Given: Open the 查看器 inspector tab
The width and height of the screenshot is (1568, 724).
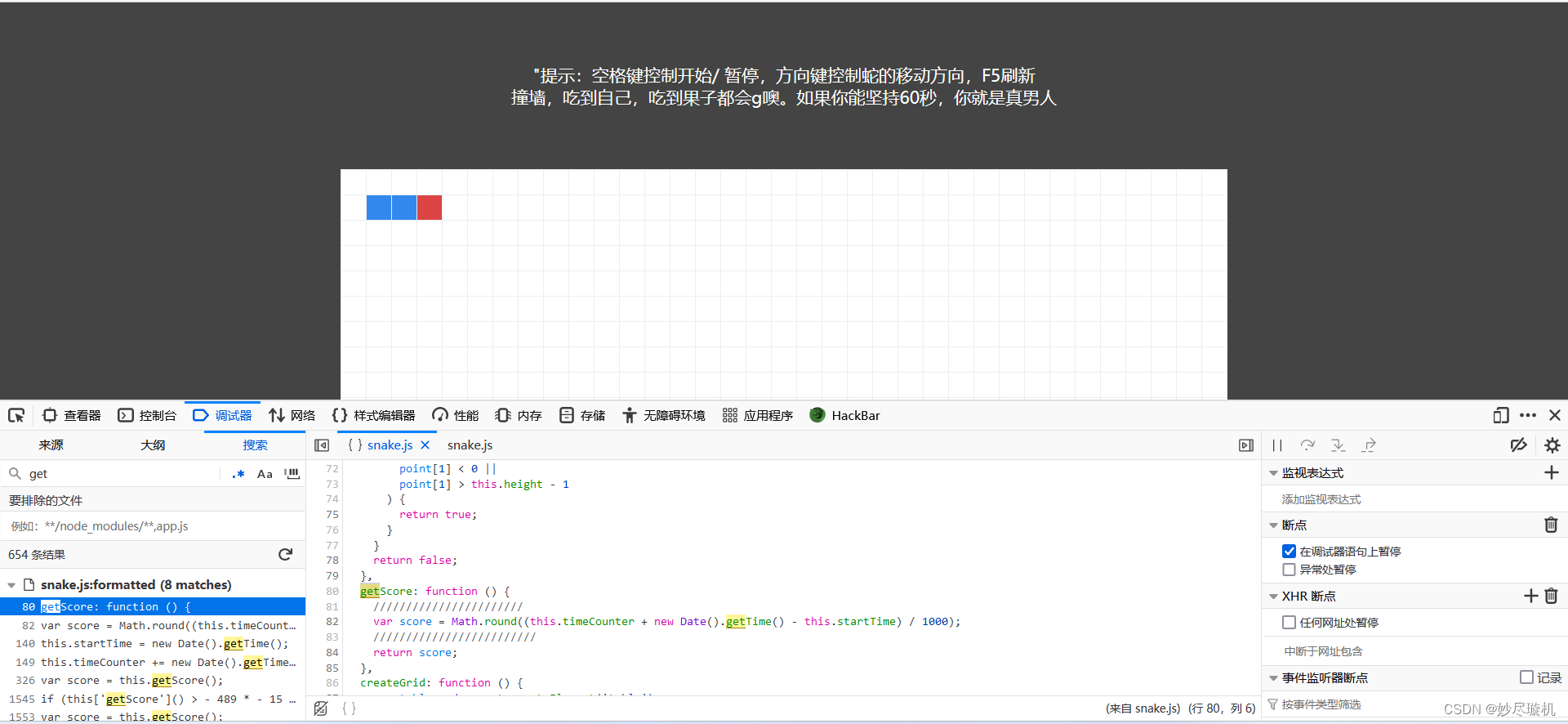Looking at the screenshot, I should click(x=72, y=415).
